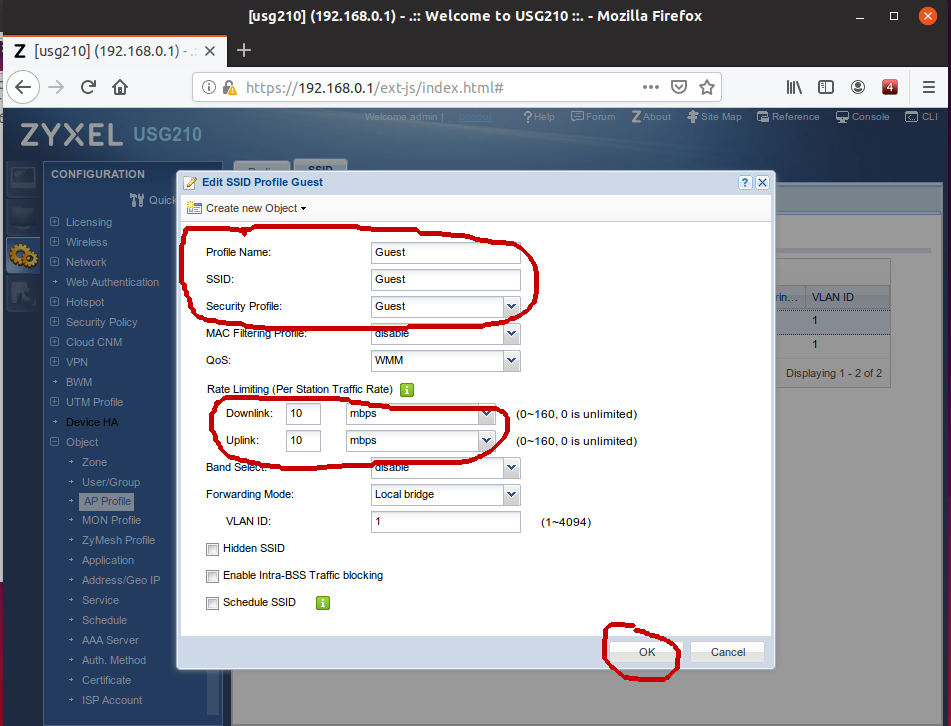Open the Maintenance sidebar icon
The image size is (951, 726).
pos(22,294)
